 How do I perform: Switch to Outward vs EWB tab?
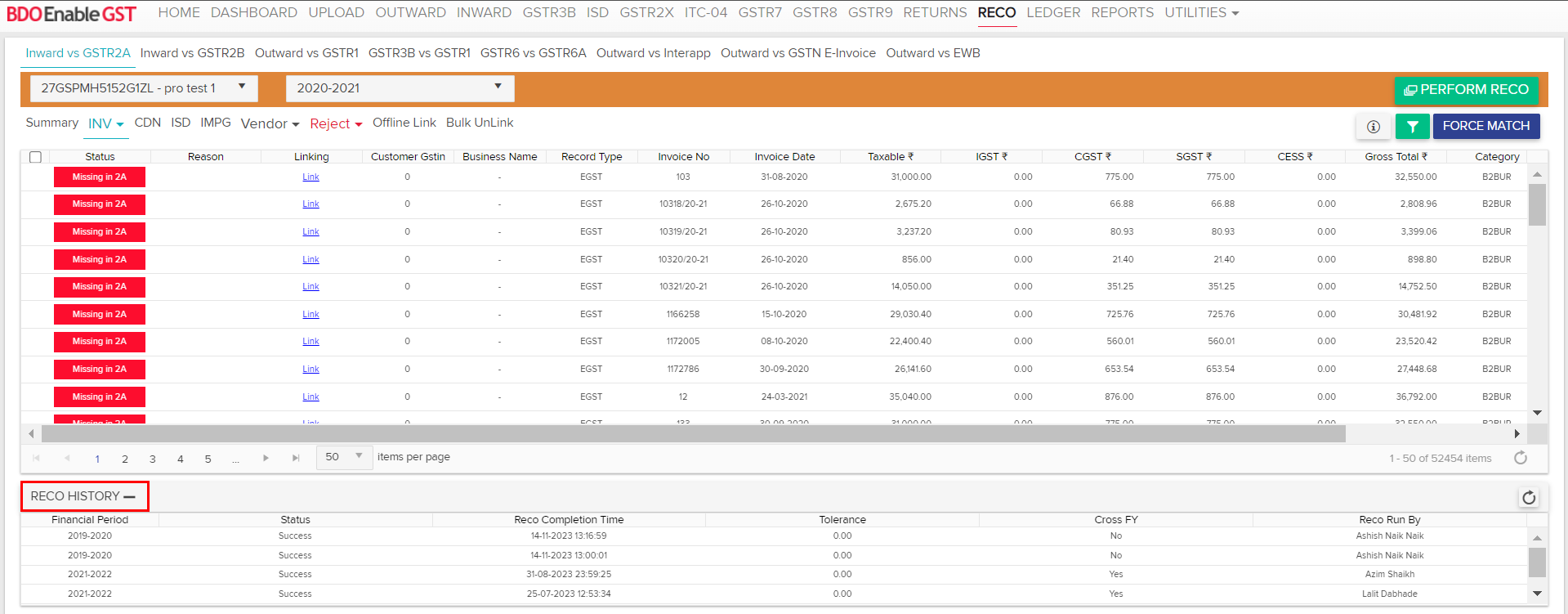pyautogui.click(x=933, y=53)
